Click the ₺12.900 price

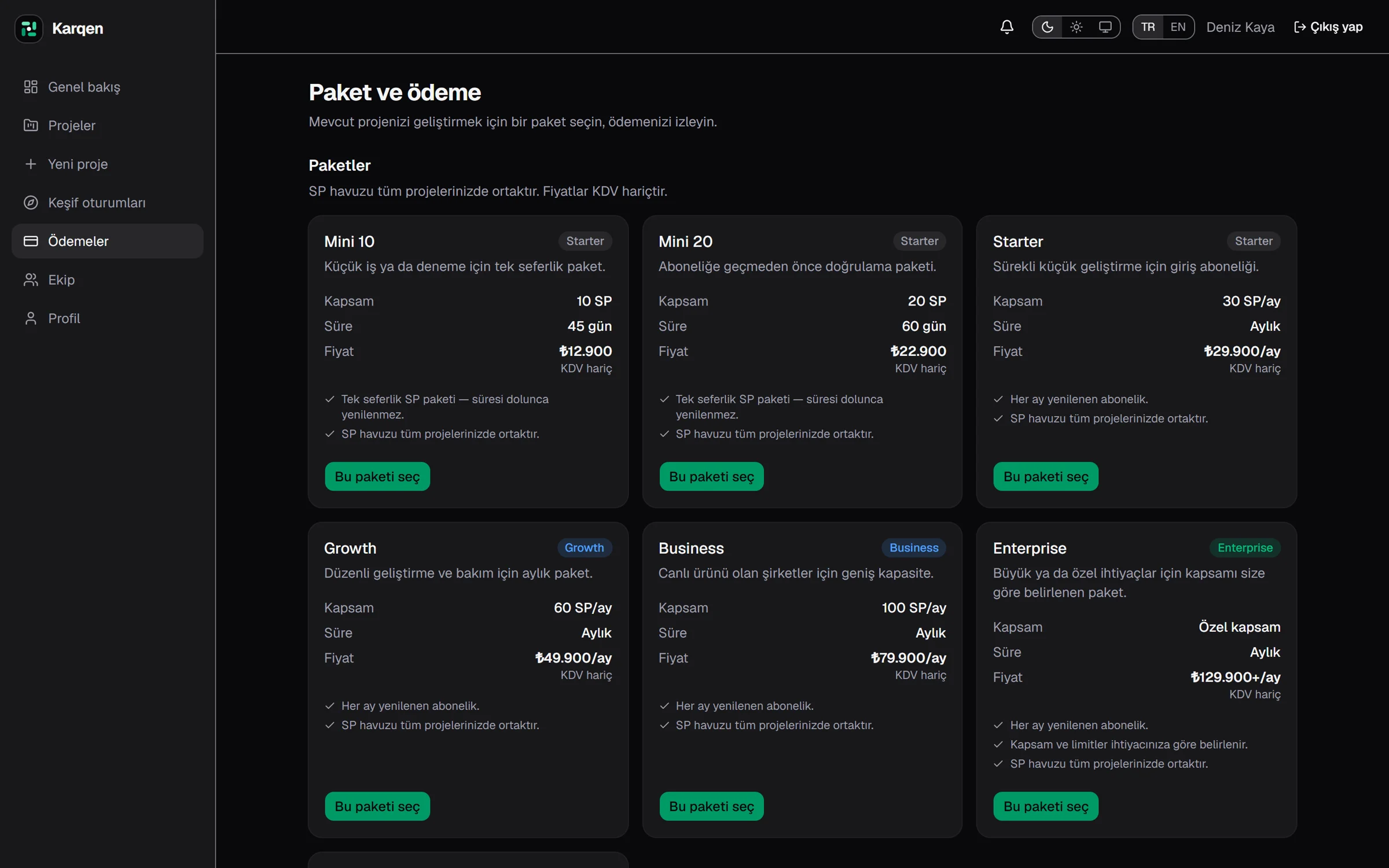(585, 351)
